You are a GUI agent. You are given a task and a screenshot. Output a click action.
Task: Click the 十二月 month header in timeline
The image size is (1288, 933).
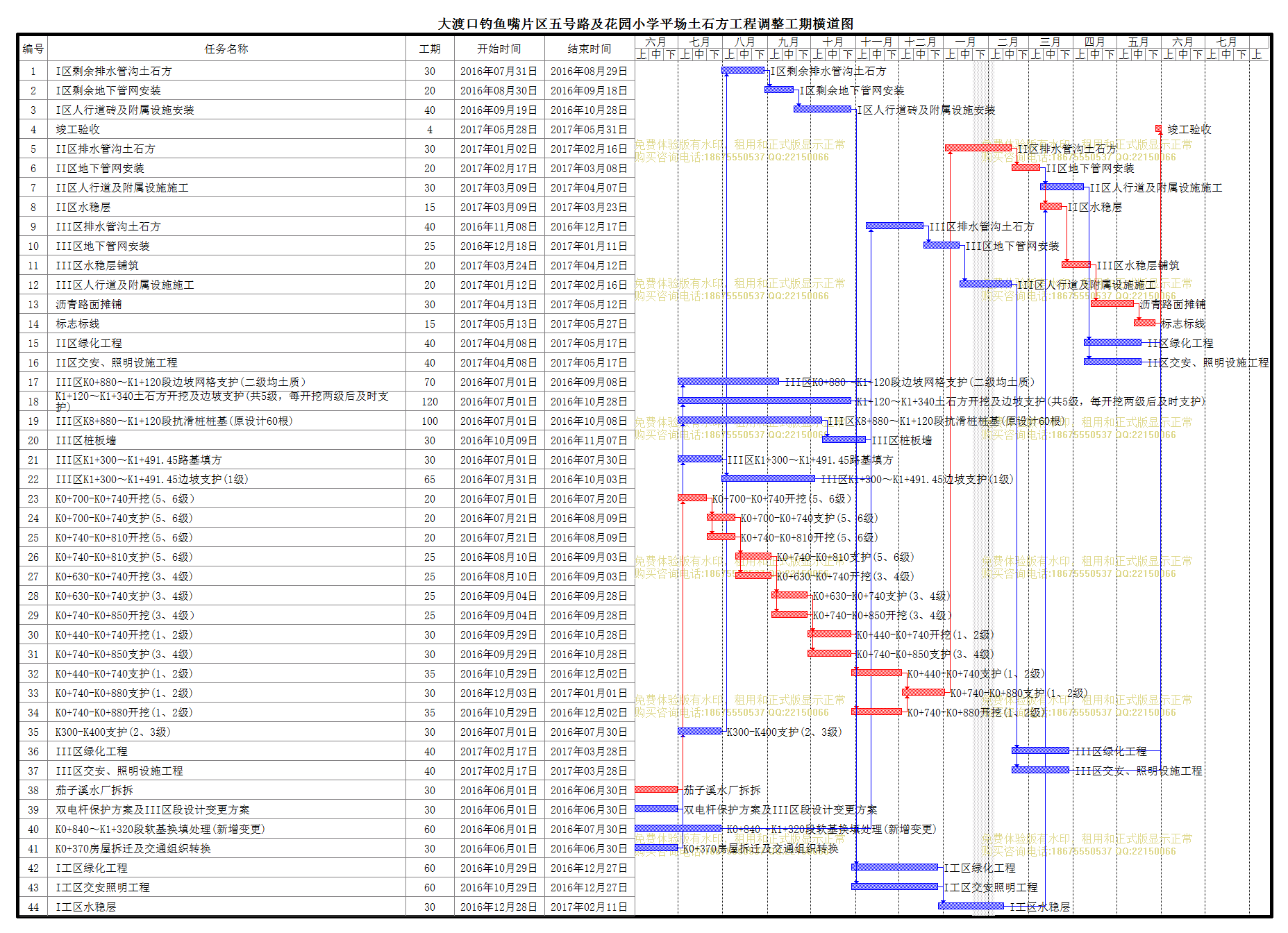tap(920, 42)
